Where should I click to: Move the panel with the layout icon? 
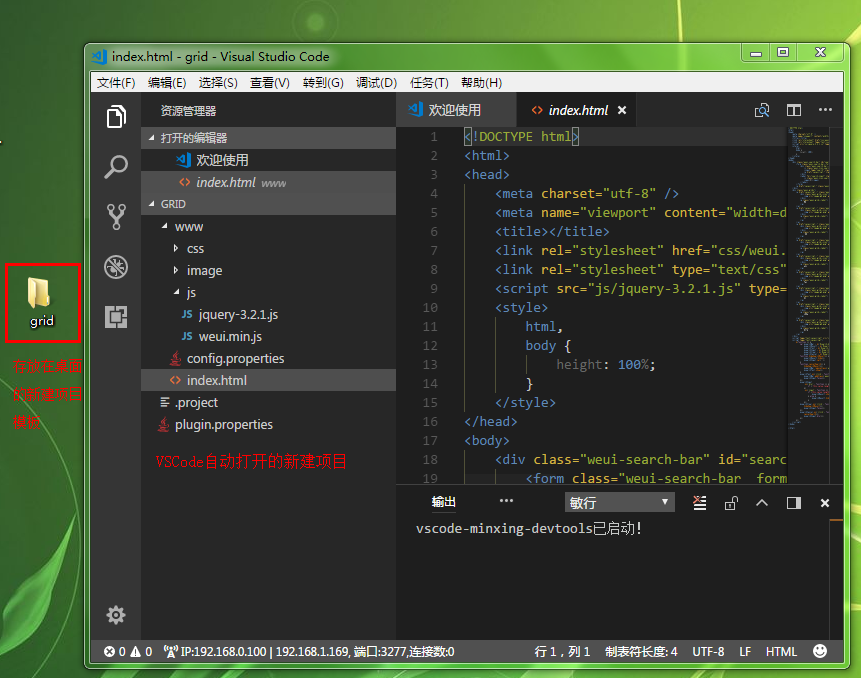coord(793,503)
